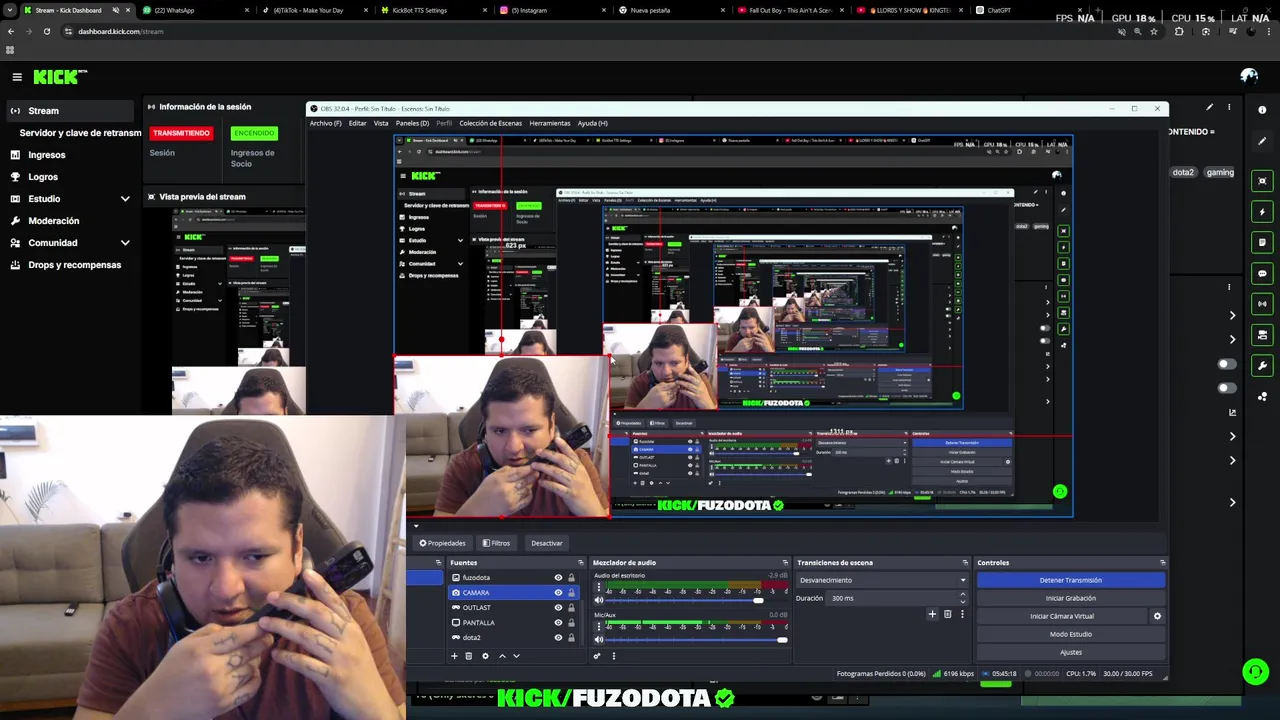Select the green note page icon

(1262, 242)
